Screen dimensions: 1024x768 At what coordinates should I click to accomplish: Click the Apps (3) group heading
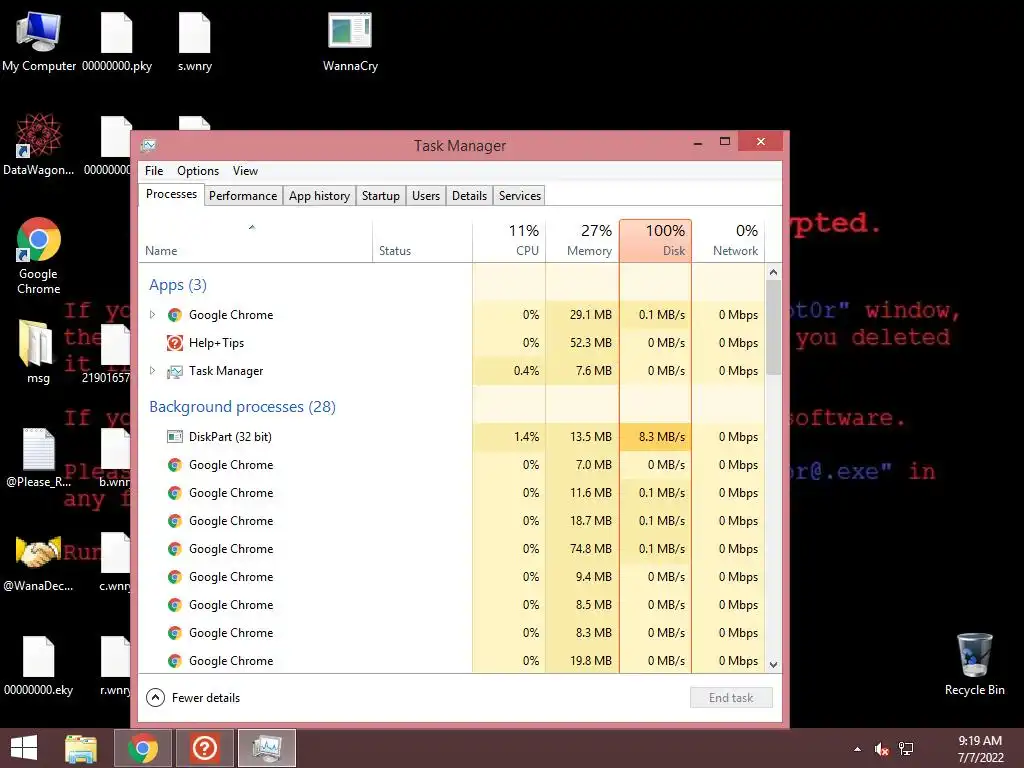coord(178,285)
